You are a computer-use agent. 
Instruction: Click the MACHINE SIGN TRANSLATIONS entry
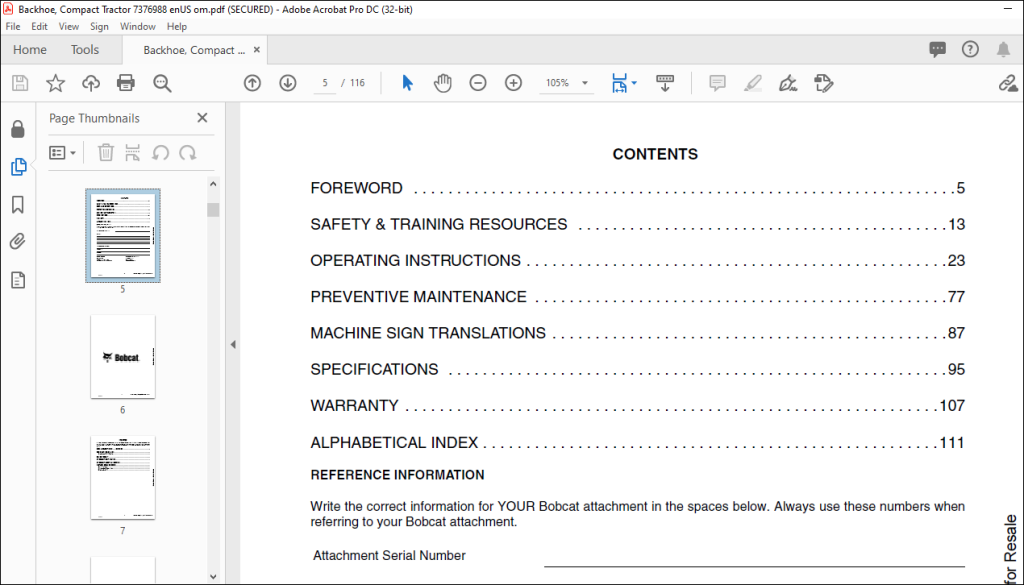click(637, 333)
